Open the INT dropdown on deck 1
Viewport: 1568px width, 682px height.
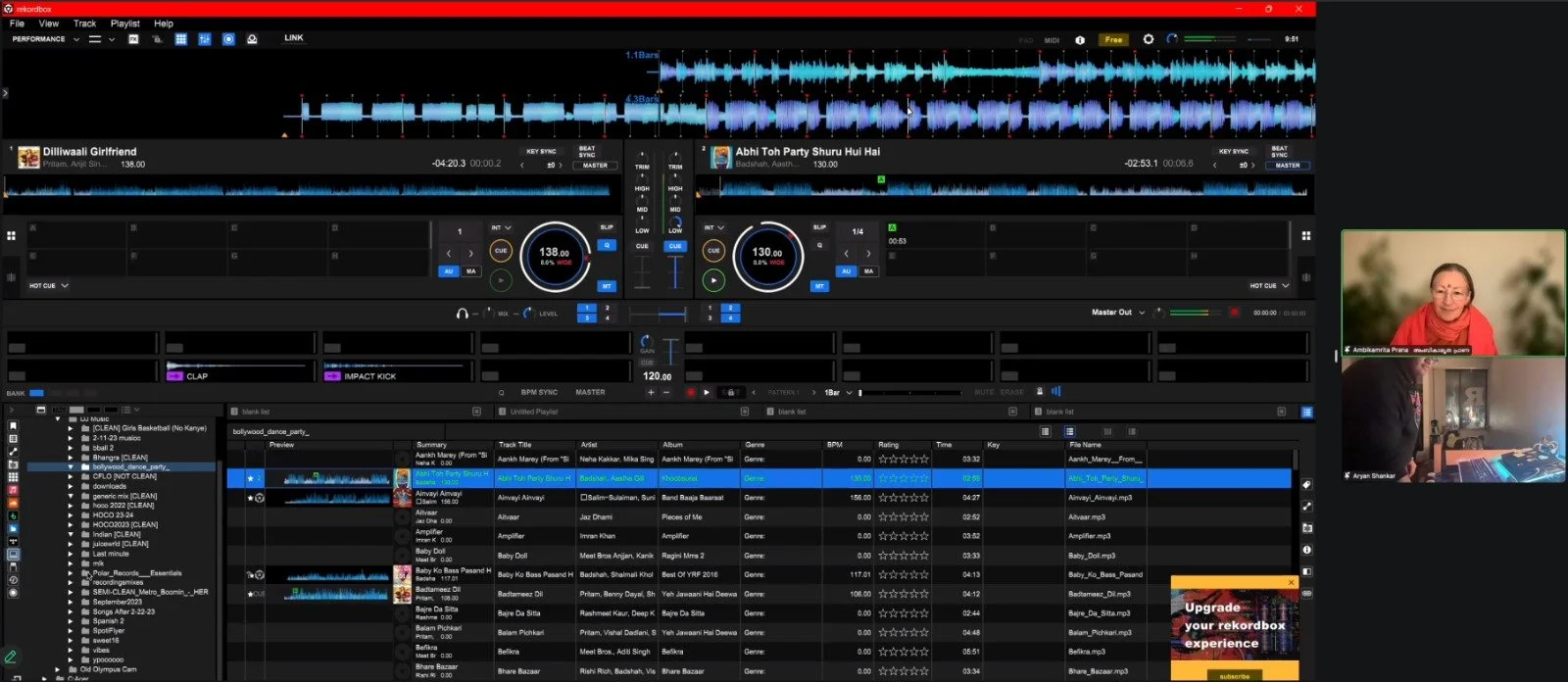coord(501,227)
